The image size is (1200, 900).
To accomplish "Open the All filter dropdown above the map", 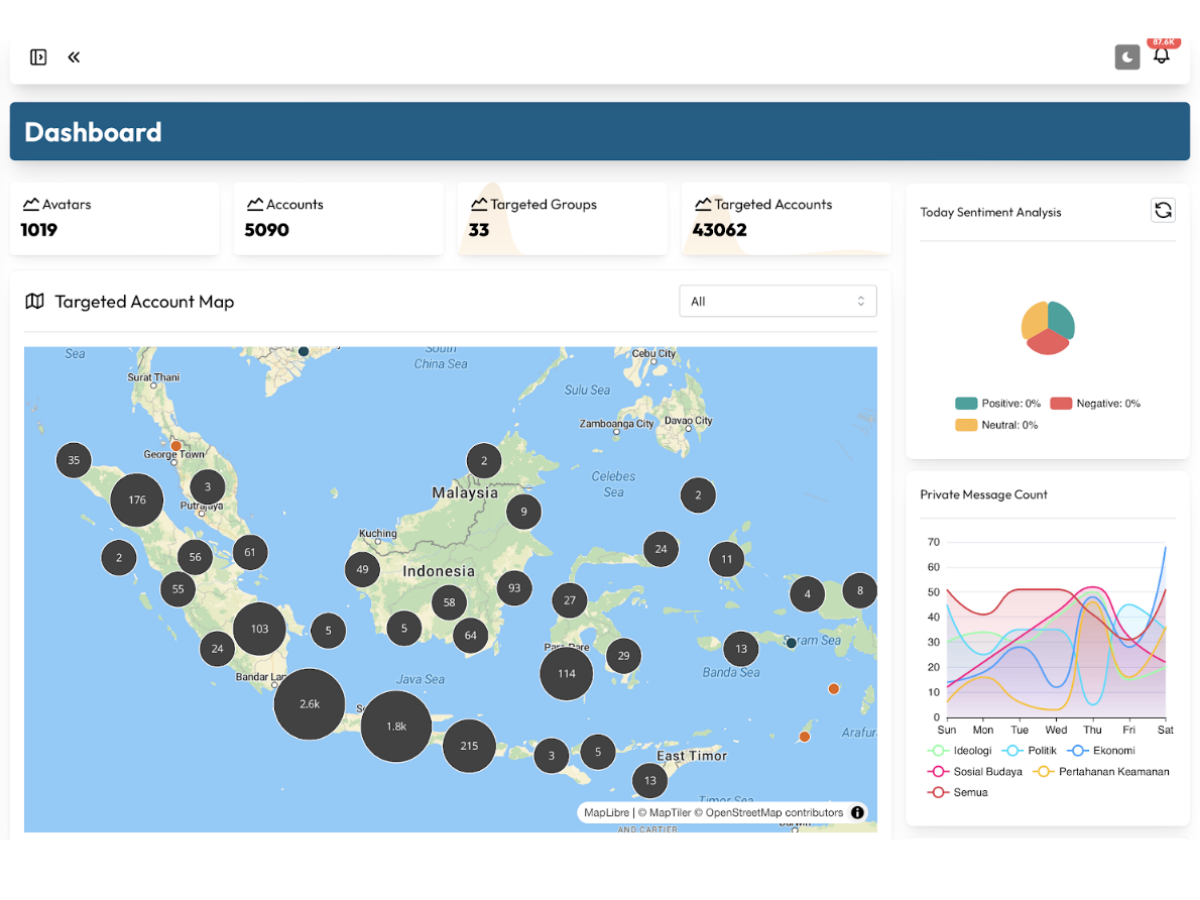I will click(778, 301).
